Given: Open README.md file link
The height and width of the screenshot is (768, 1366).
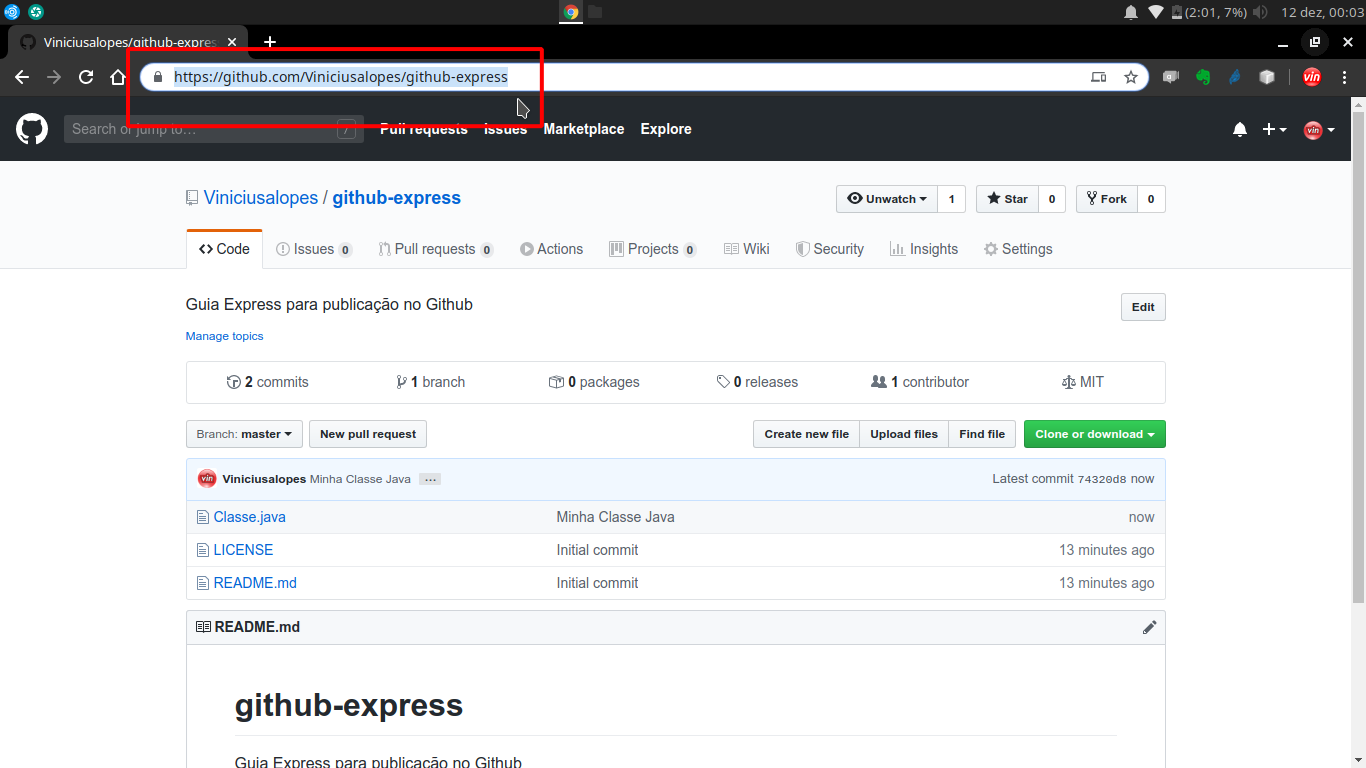Looking at the screenshot, I should pyautogui.click(x=255, y=583).
